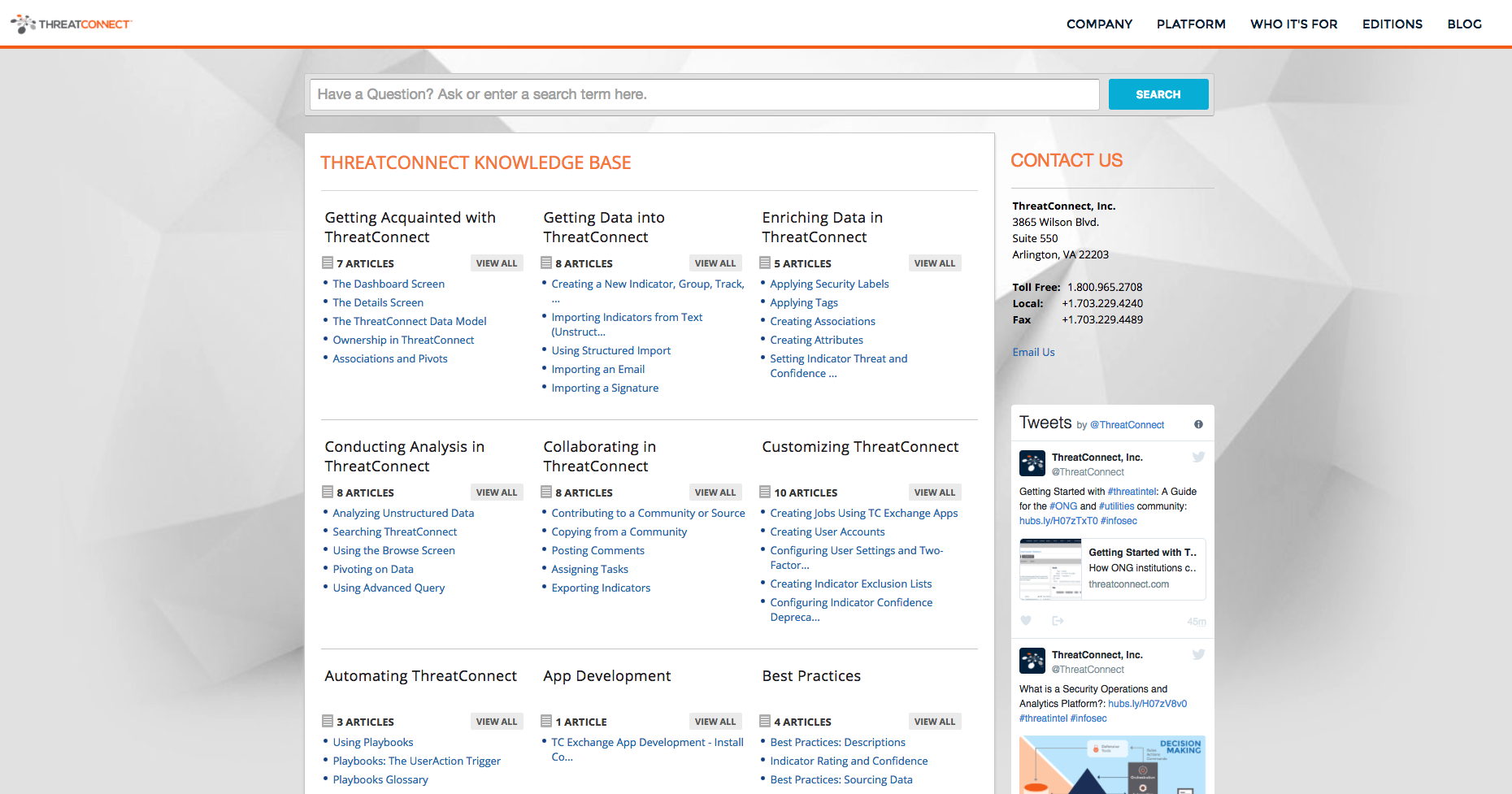The height and width of the screenshot is (794, 1512).
Task: Open the Who It's For menu
Action: tap(1293, 24)
